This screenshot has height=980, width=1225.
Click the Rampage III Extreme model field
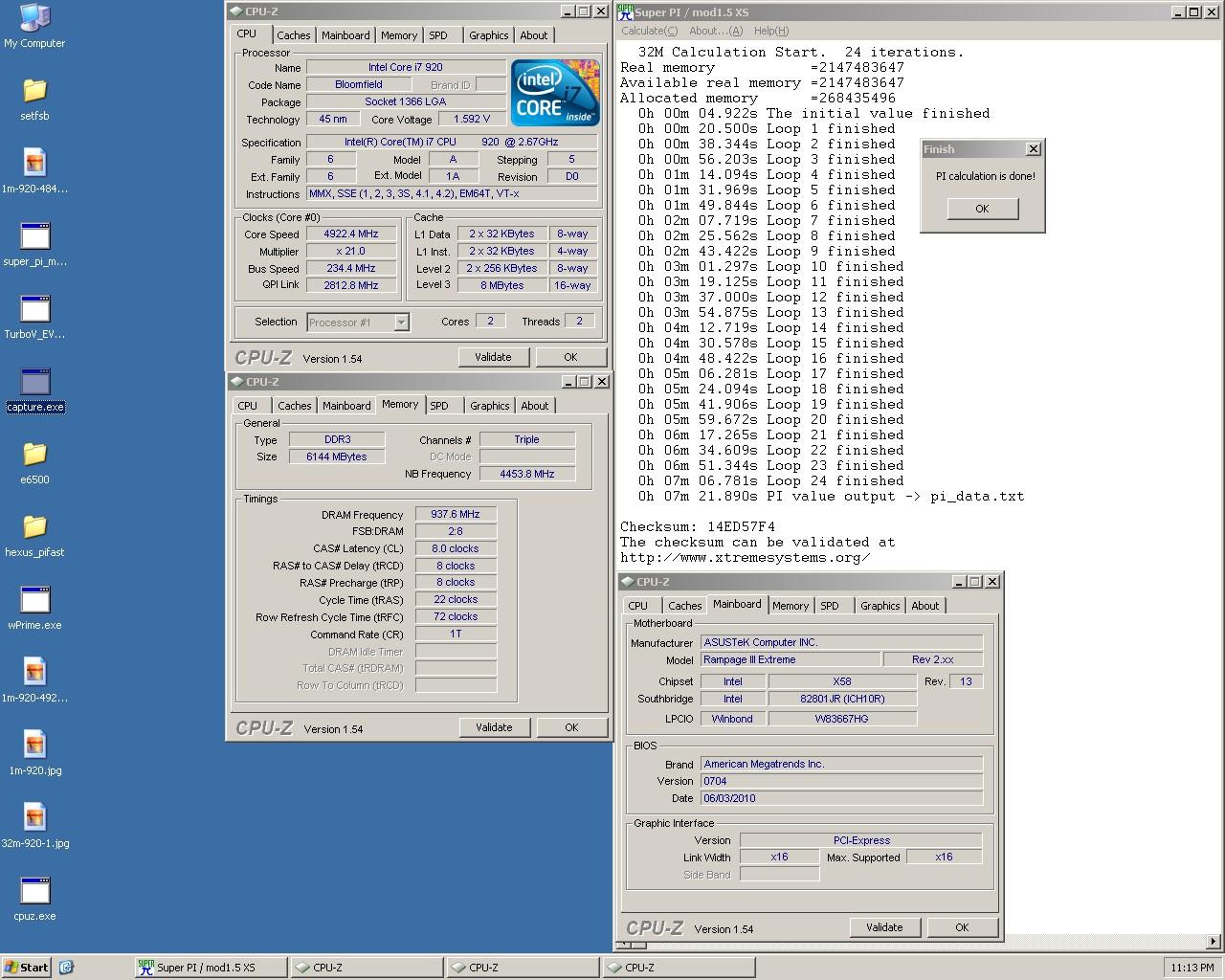(791, 659)
